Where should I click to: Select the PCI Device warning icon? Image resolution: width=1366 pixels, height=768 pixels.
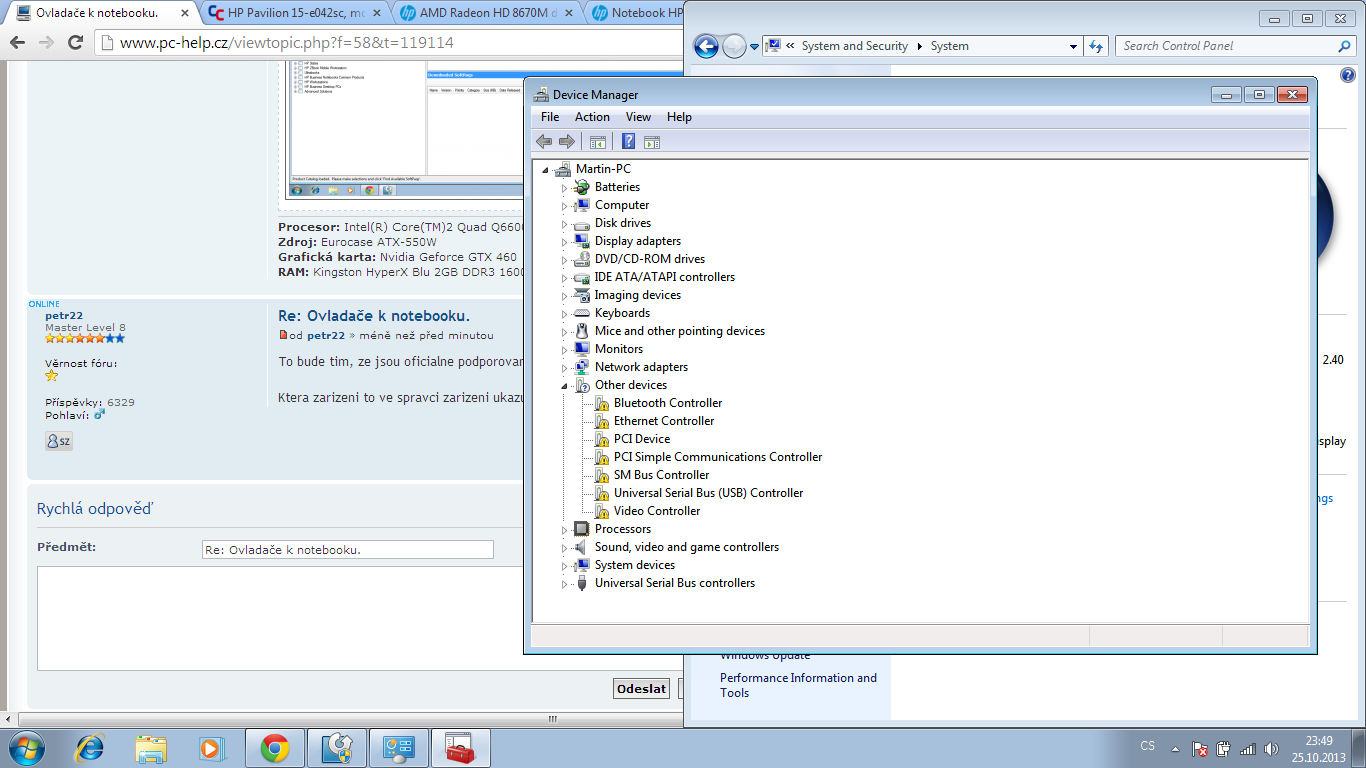click(x=601, y=439)
